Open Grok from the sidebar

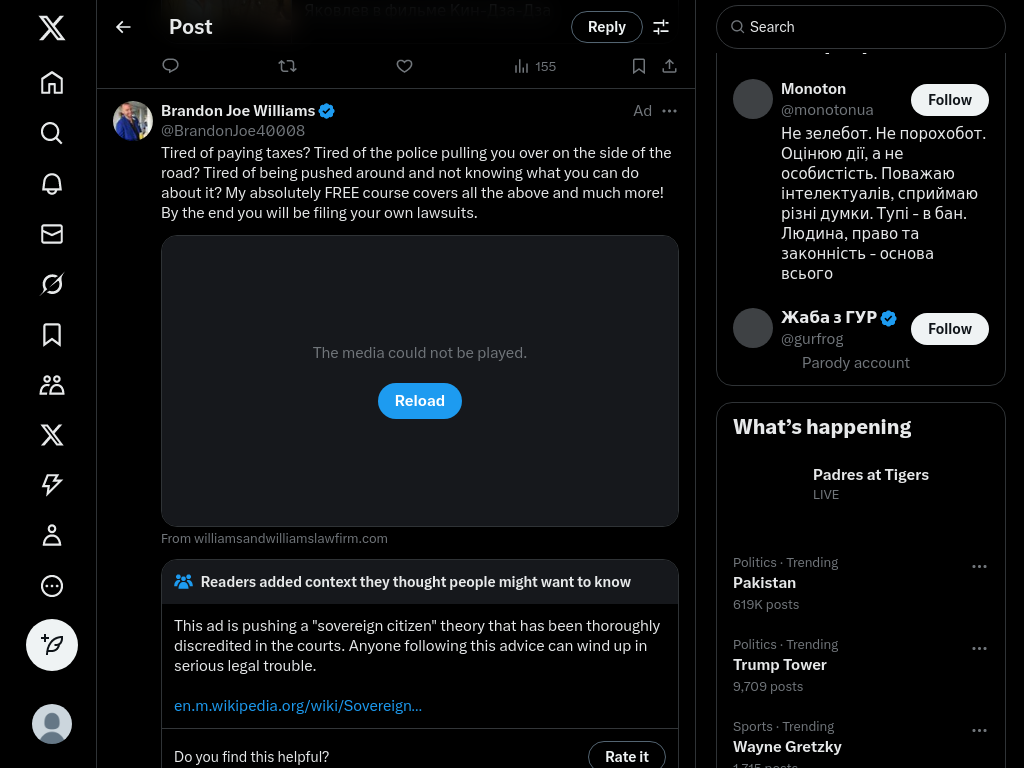point(52,284)
